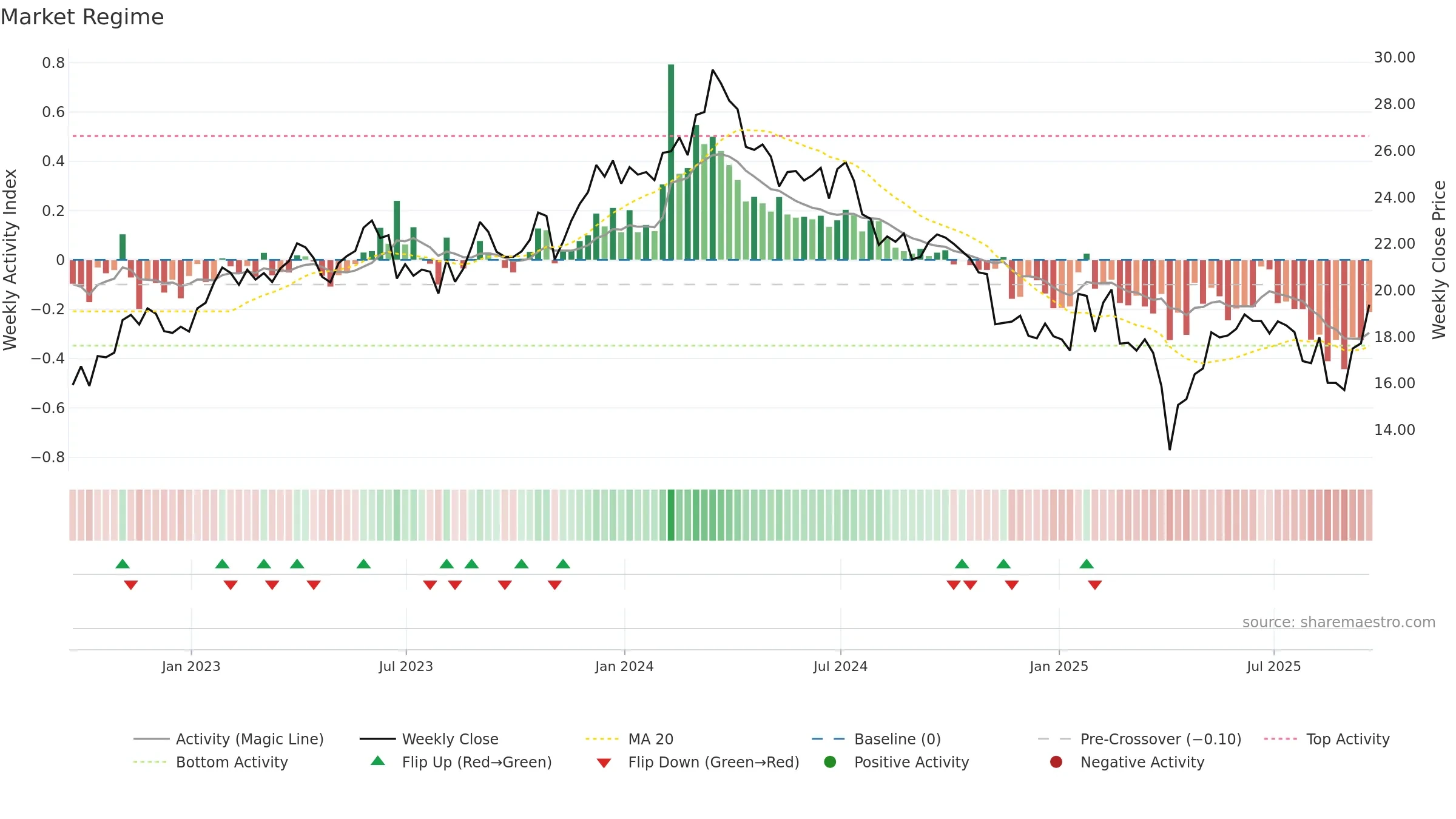Click the 0.8 activity axis label

coord(53,62)
